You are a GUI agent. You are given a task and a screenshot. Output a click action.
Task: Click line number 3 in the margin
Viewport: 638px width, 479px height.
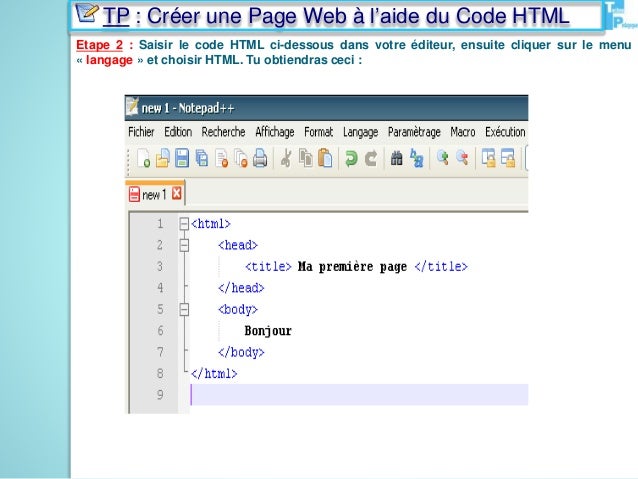point(160,267)
